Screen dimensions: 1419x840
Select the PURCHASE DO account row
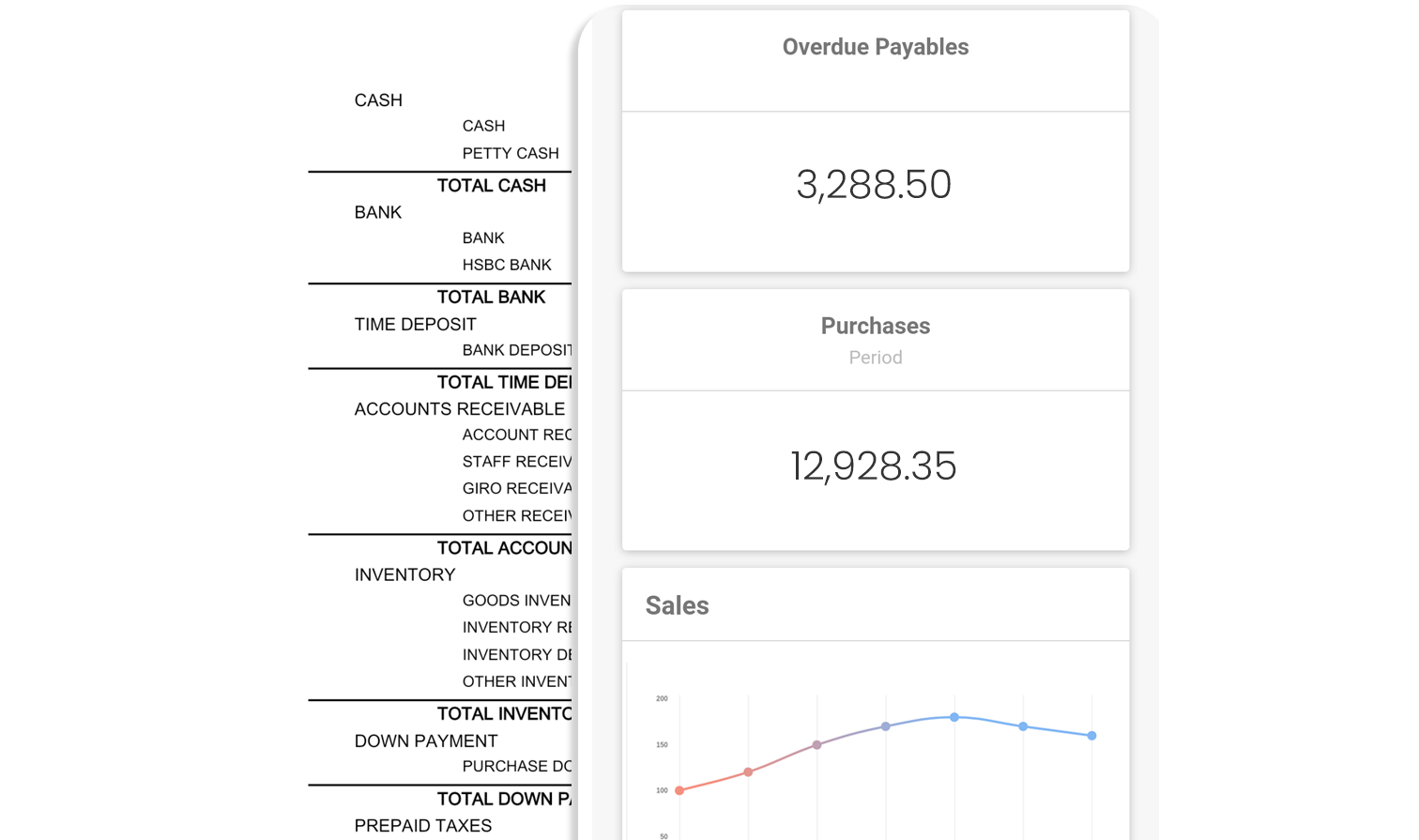point(517,767)
